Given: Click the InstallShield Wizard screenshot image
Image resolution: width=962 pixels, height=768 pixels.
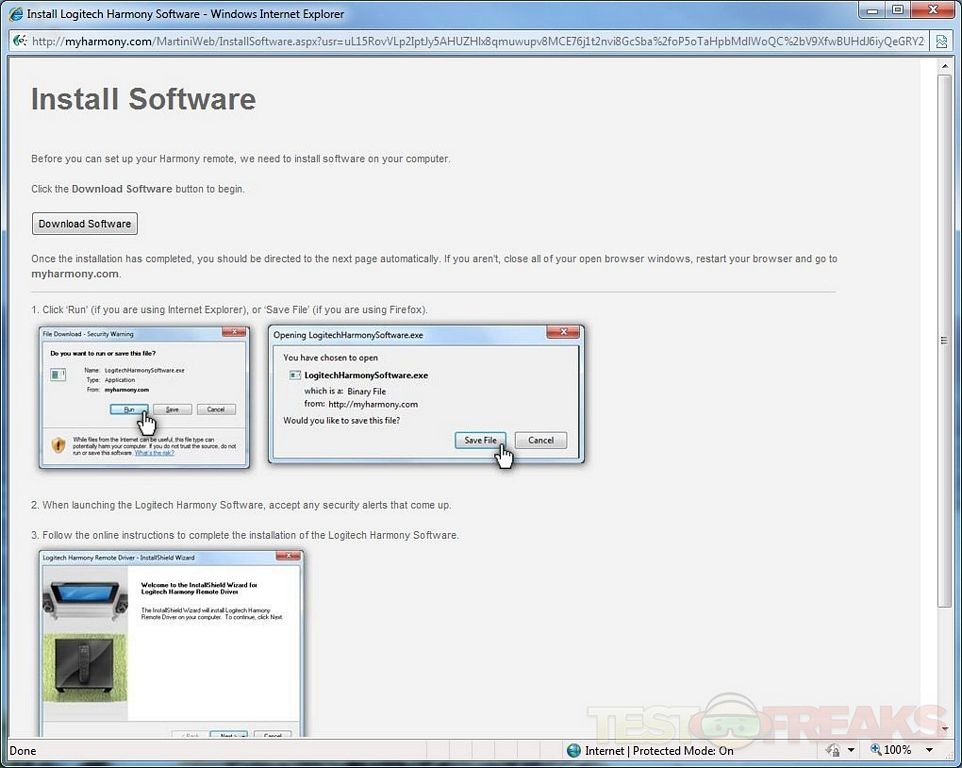Looking at the screenshot, I should (x=172, y=643).
